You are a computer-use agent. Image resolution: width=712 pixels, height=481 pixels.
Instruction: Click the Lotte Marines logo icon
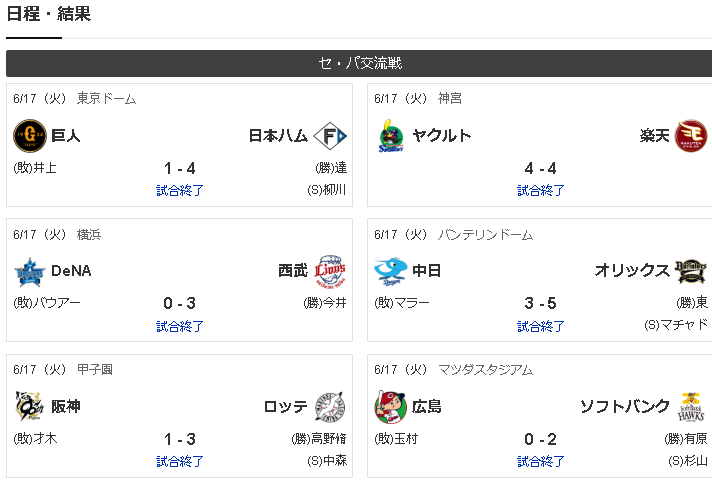point(329,407)
